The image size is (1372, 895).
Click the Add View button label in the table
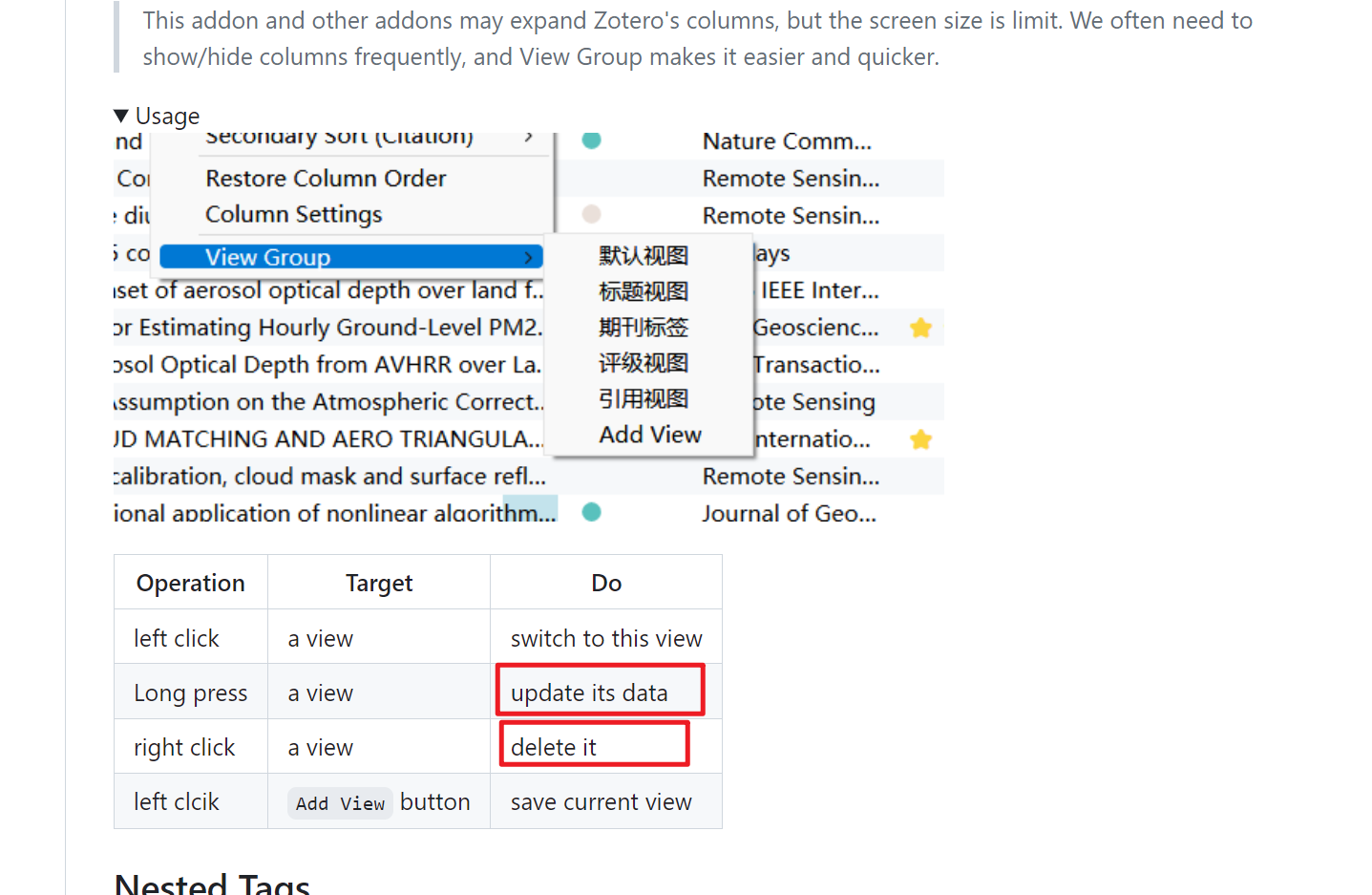(x=340, y=802)
